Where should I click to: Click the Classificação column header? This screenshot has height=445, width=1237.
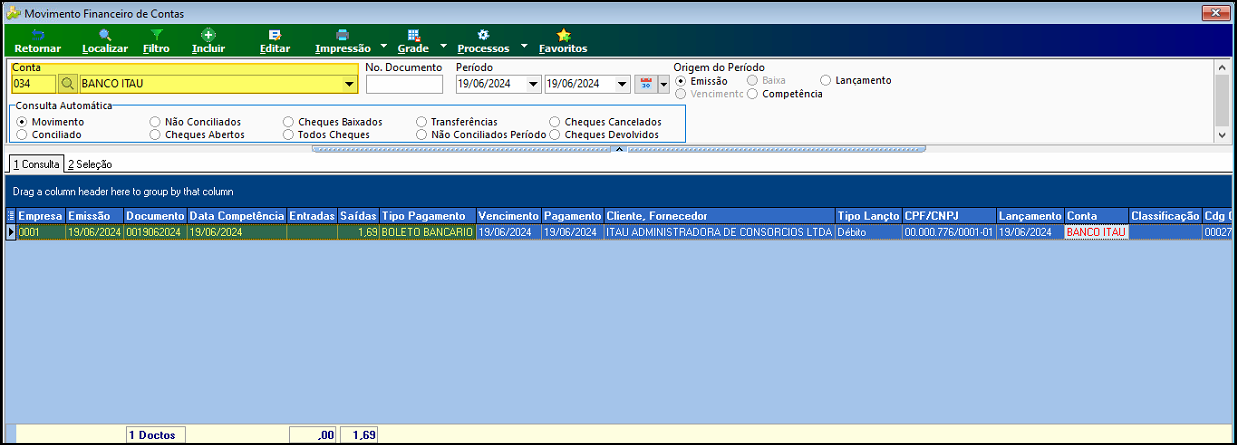1164,215
